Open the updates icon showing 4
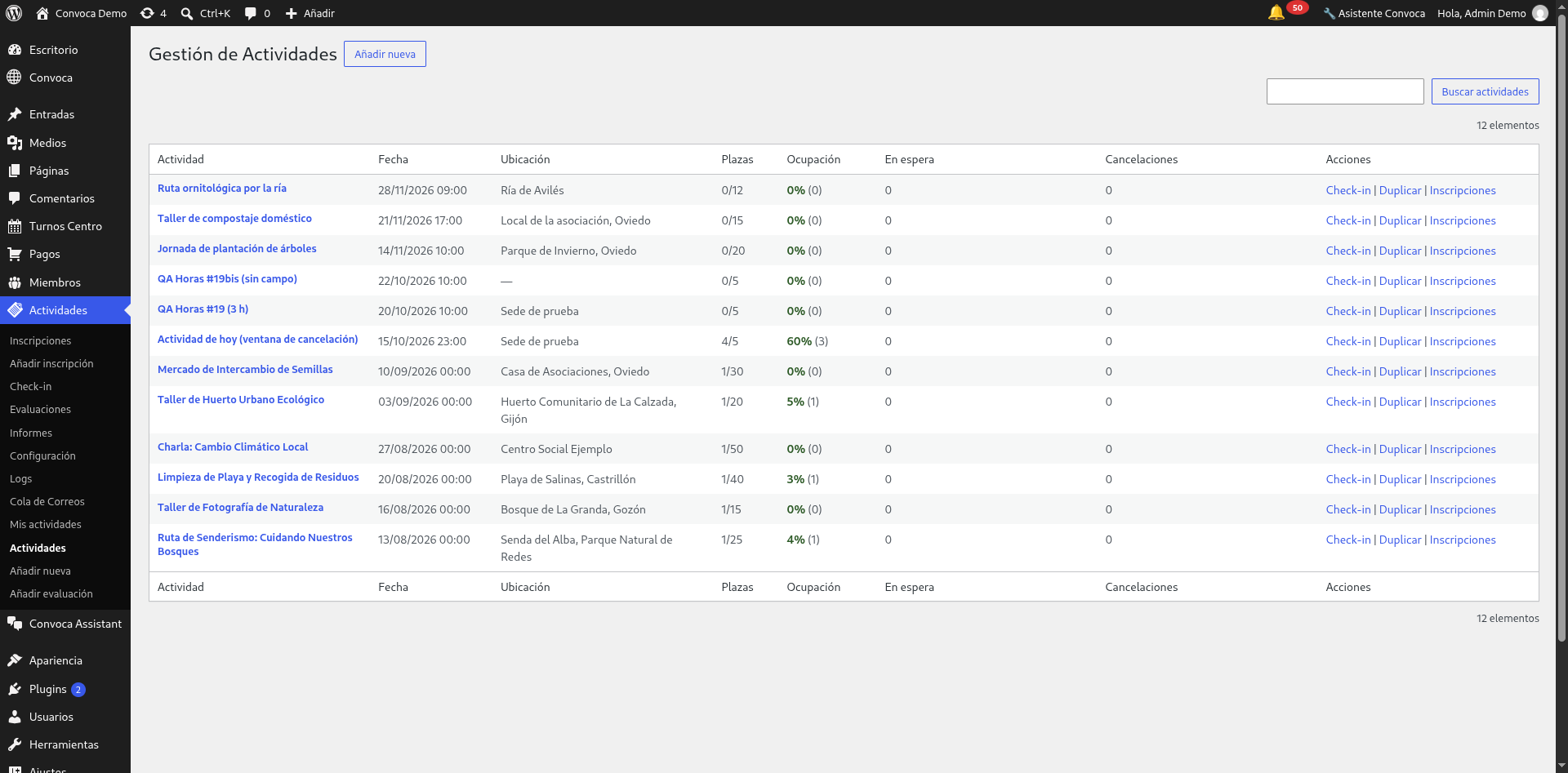The width and height of the screenshot is (1568, 773). point(153,13)
